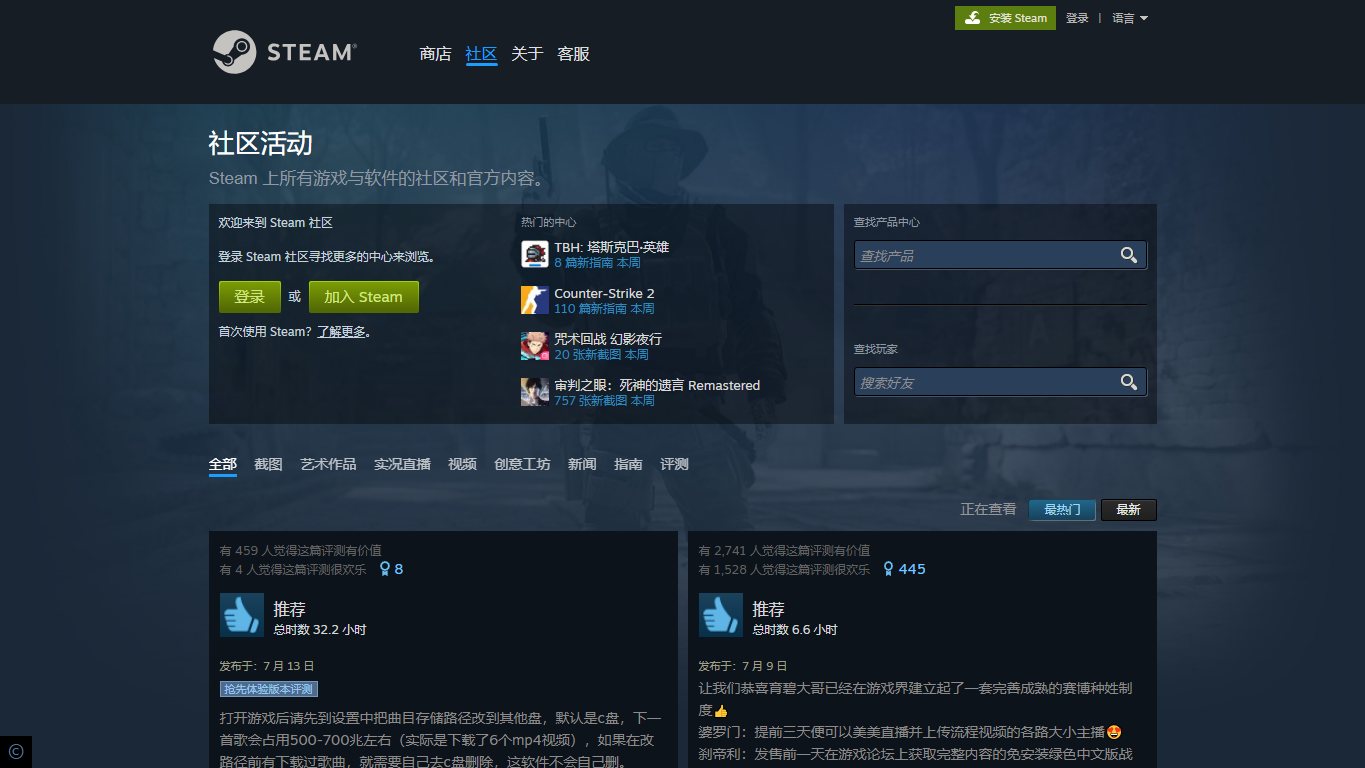Switch to the 新闻 tab

[582, 465]
